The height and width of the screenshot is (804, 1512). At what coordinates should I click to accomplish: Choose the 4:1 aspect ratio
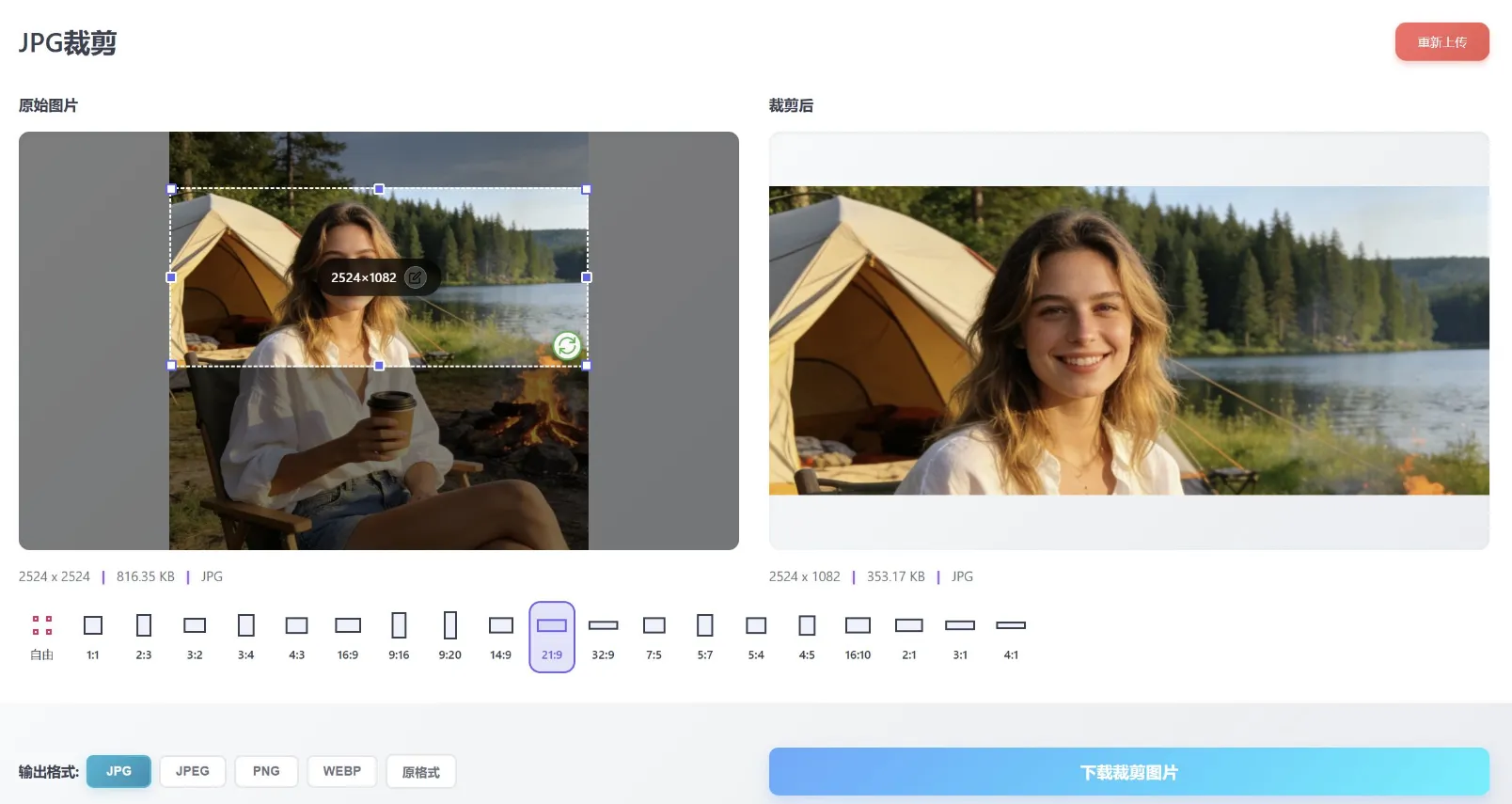coord(1011,637)
